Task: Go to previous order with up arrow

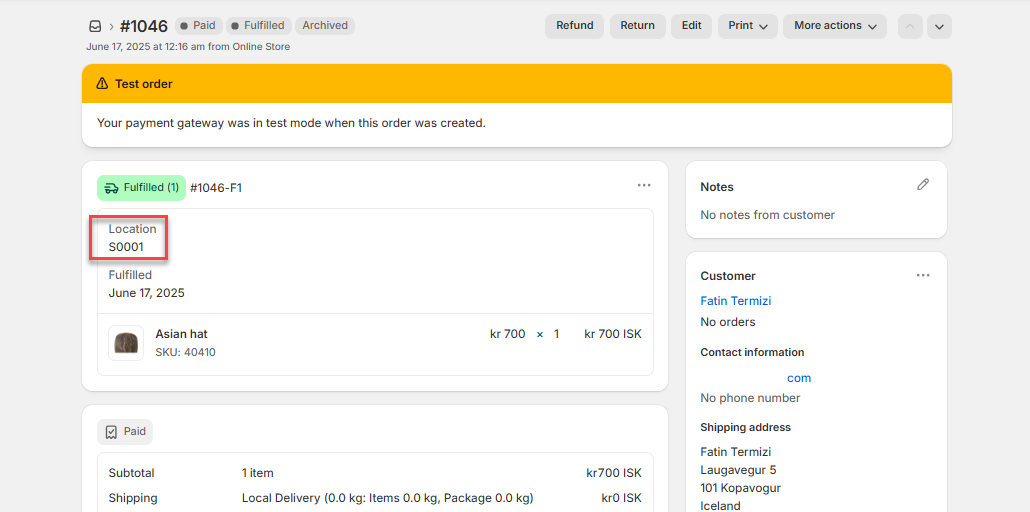Action: (910, 27)
